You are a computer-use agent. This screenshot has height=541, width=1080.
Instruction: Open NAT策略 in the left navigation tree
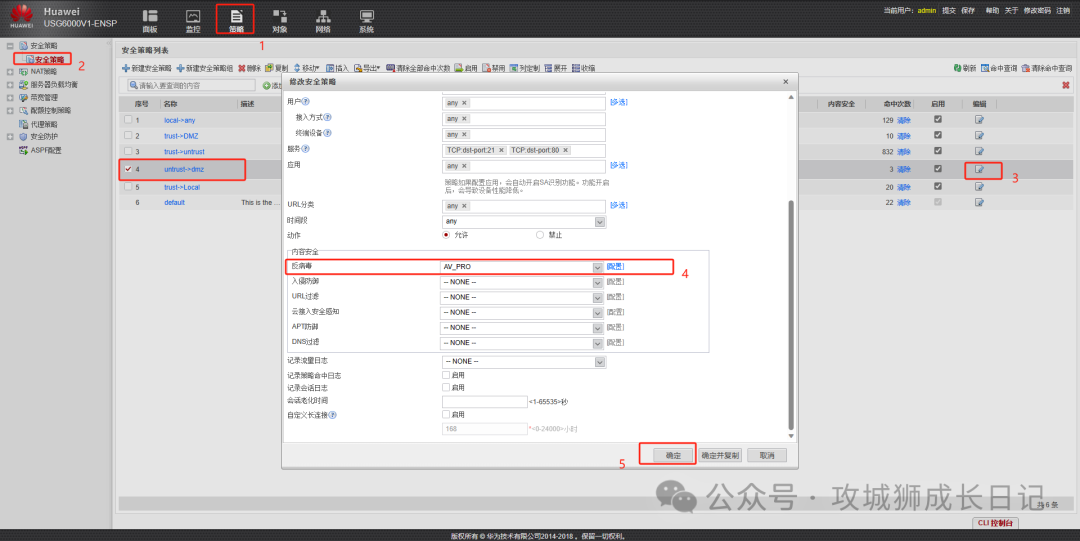pyautogui.click(x=43, y=72)
